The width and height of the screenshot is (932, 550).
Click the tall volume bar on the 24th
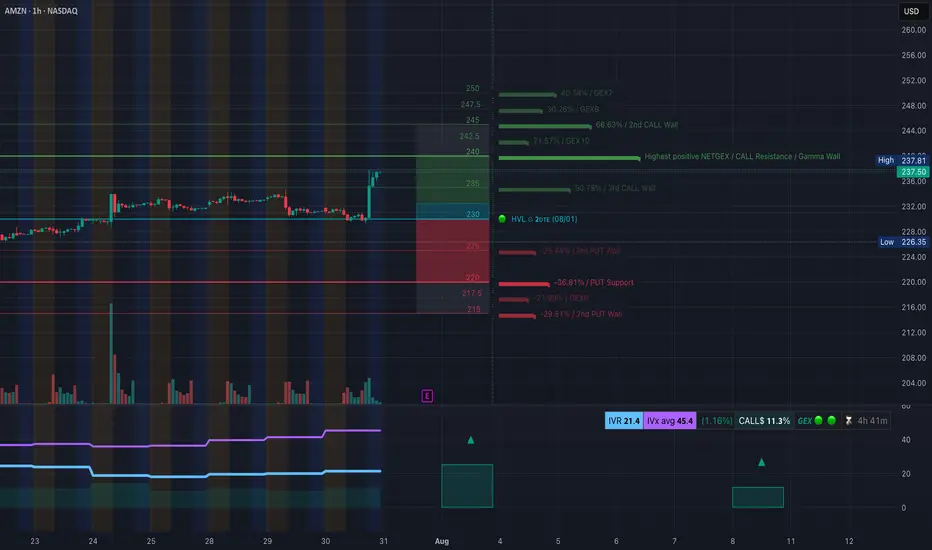tap(111, 354)
